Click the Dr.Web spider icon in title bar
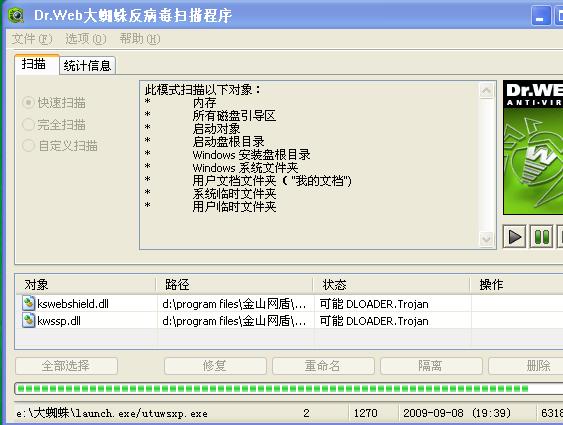Image resolution: width=563 pixels, height=425 pixels. pos(16,15)
